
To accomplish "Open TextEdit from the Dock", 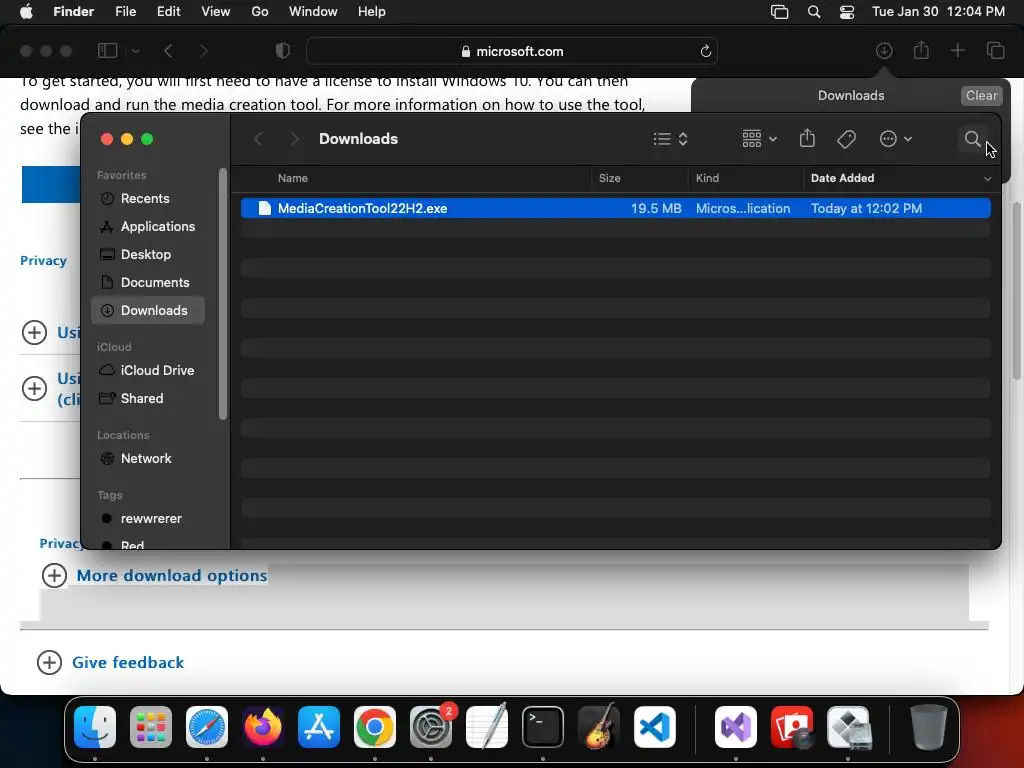I will pyautogui.click(x=487, y=726).
